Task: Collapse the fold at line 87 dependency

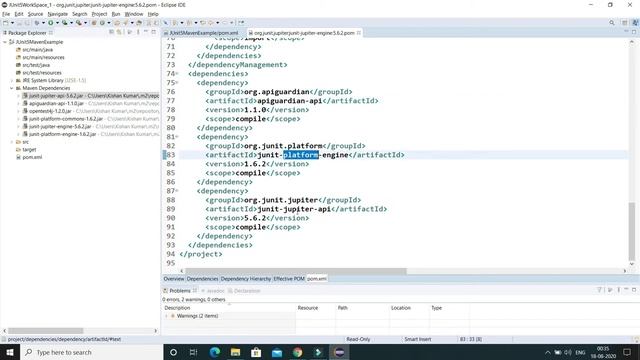Action: click(177, 191)
